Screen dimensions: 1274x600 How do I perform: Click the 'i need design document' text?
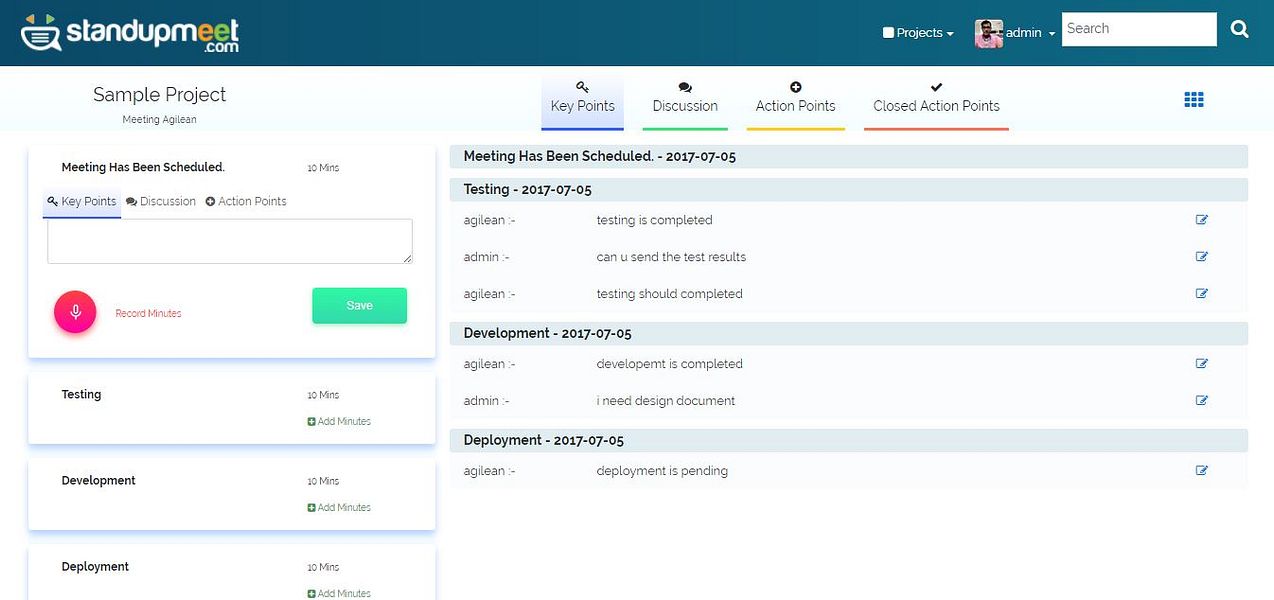click(666, 401)
